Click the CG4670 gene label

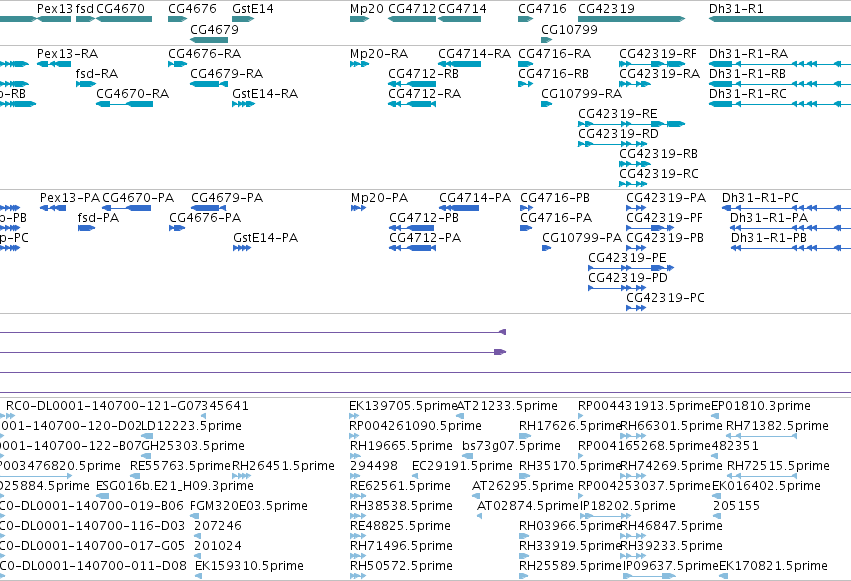(120, 9)
